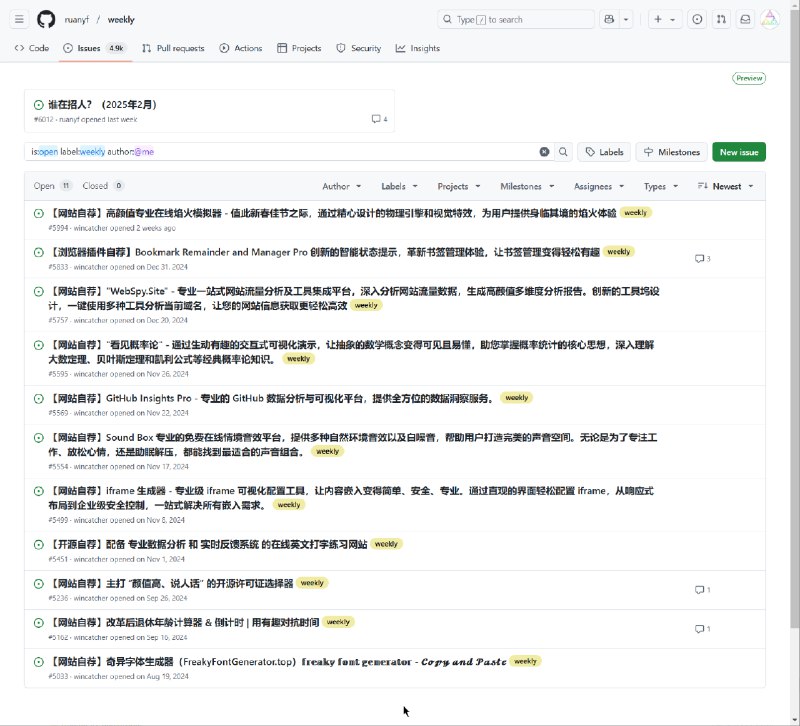This screenshot has height=726, width=800.
Task: Click open status icon of pinned issue
Action: pyautogui.click(x=39, y=105)
